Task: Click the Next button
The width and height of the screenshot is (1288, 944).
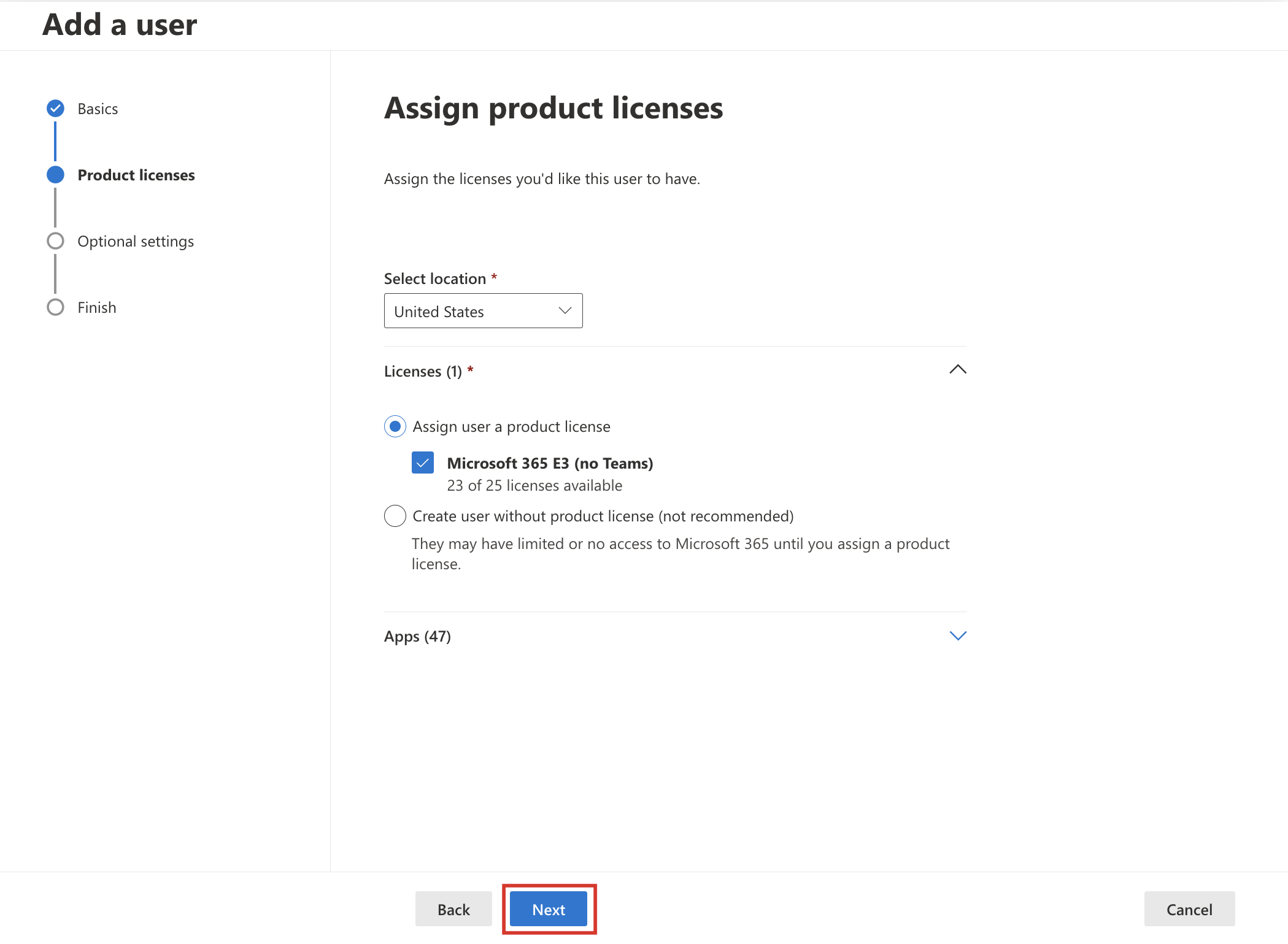Action: tap(548, 910)
